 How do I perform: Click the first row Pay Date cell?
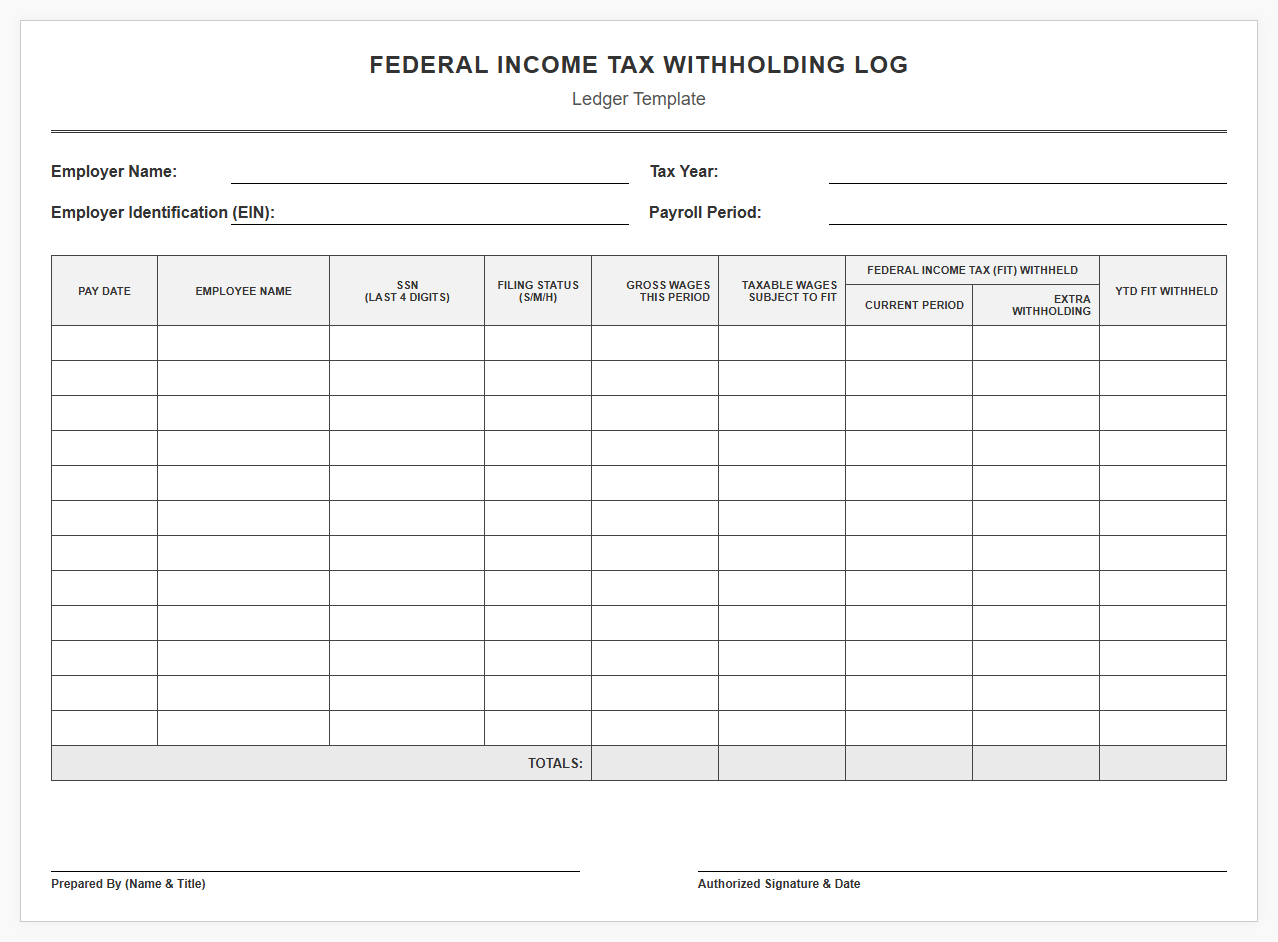click(104, 343)
